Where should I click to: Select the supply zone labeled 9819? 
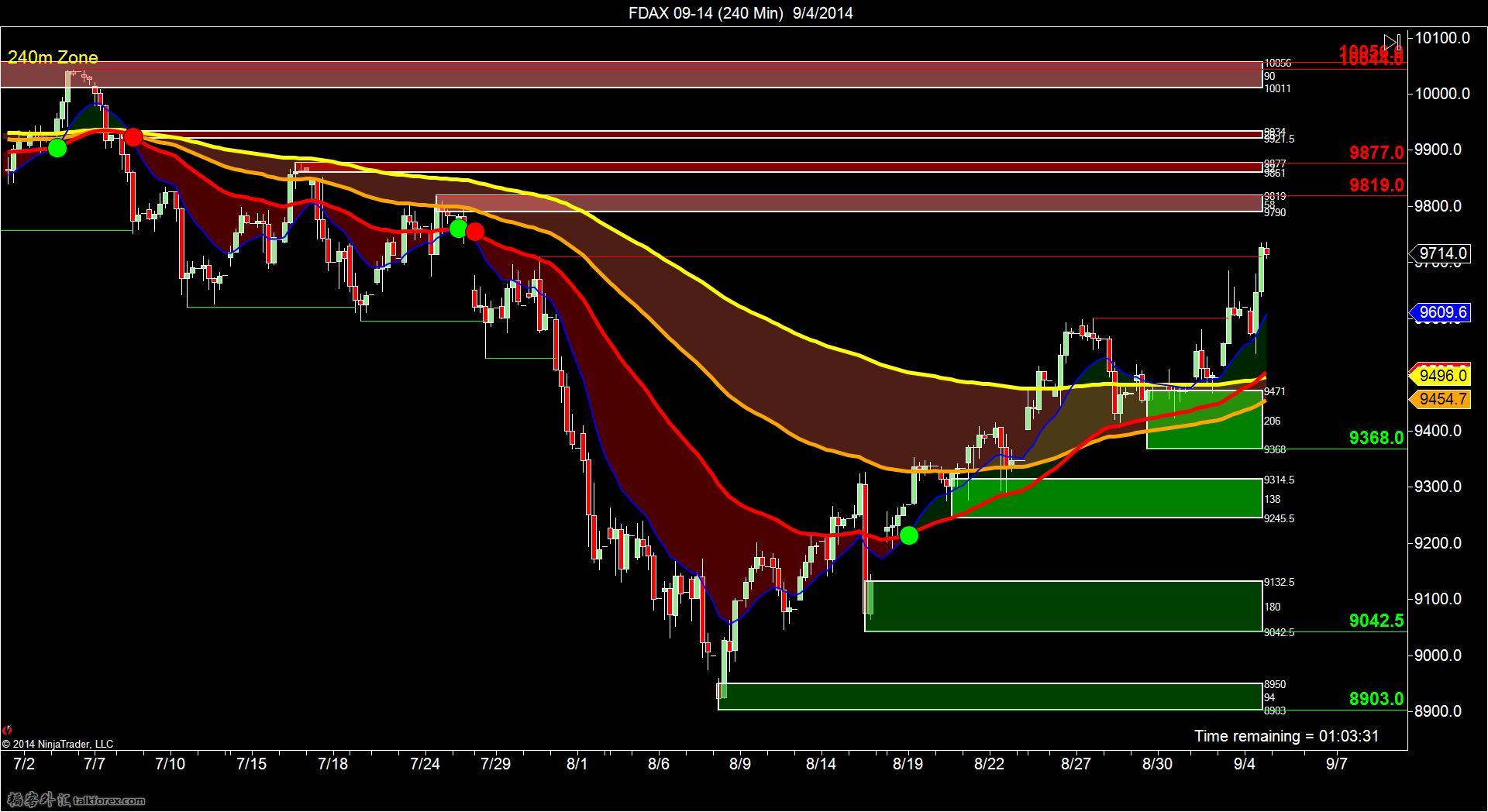(849, 203)
